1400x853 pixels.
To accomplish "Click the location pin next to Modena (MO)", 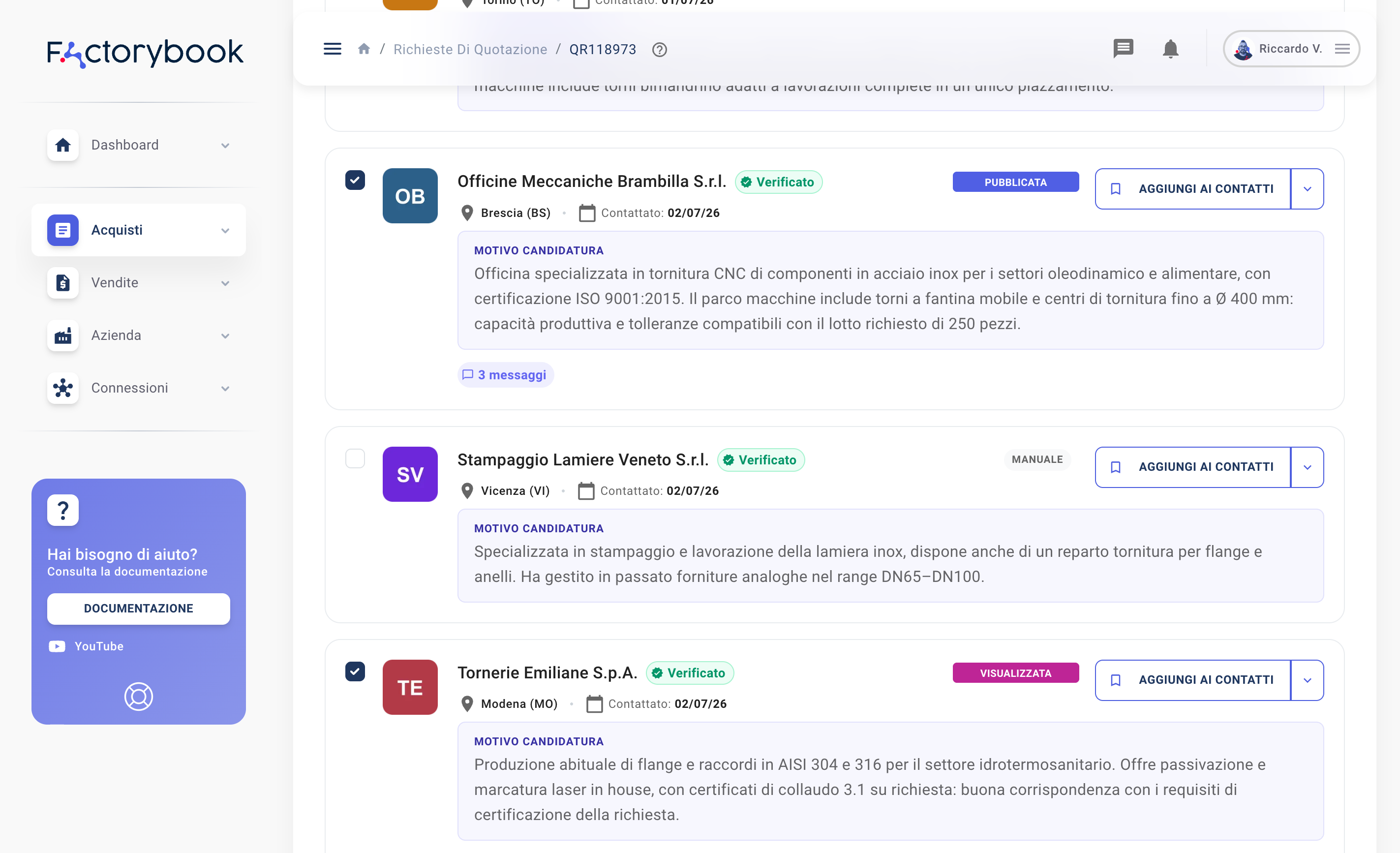I will click(467, 703).
